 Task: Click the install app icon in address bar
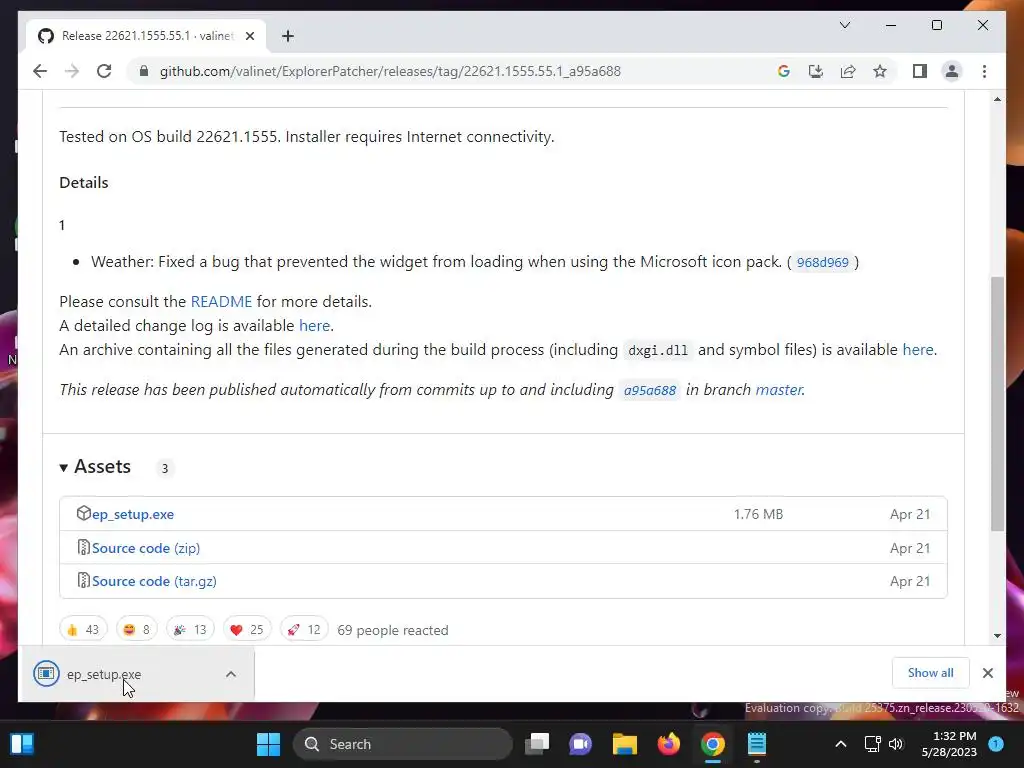816,71
